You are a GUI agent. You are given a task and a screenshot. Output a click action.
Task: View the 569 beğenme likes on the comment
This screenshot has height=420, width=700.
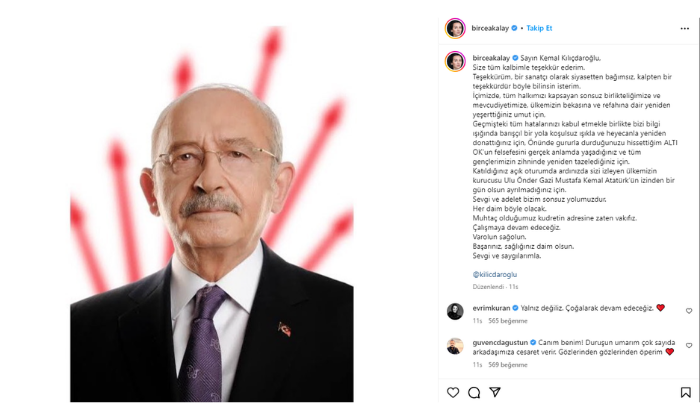pyautogui.click(x=508, y=365)
